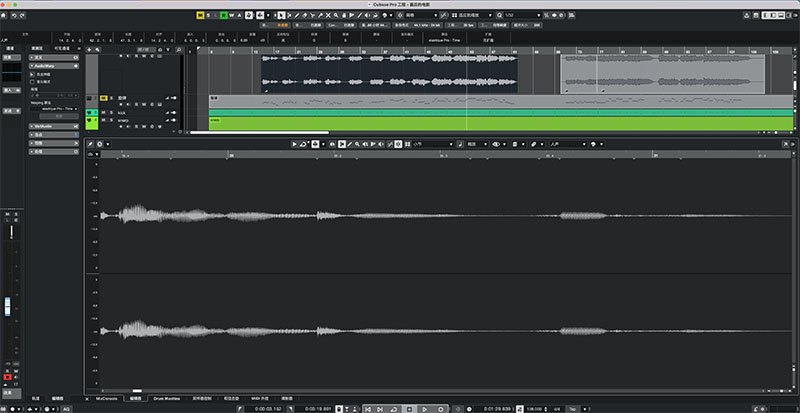Select the Draw pencil tool in sample editor
Image resolution: width=800 pixels, height=413 pixels.
(x=349, y=144)
